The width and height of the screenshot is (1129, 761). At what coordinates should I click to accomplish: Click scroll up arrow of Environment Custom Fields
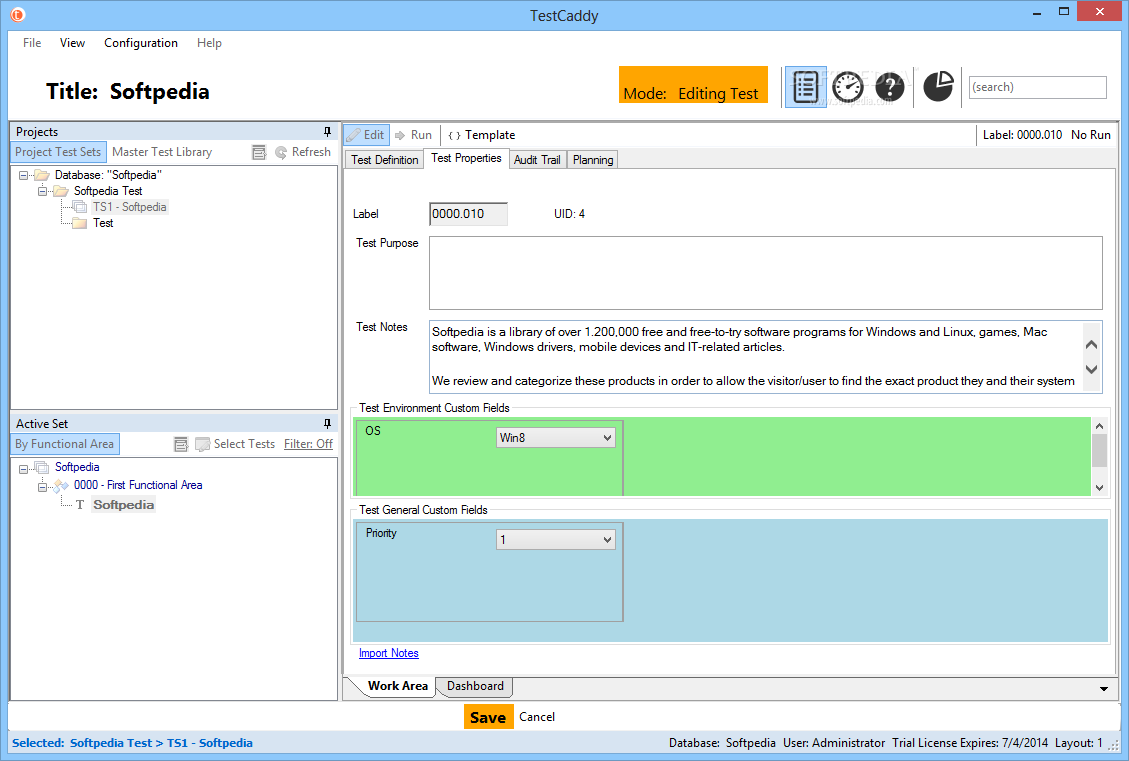point(1099,425)
